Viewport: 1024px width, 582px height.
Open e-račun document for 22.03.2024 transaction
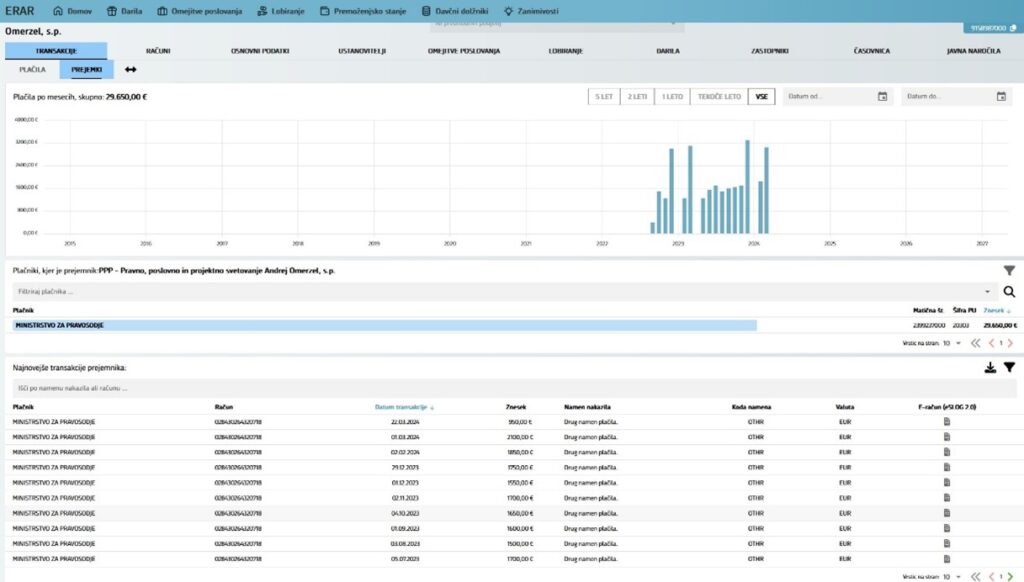(x=947, y=422)
